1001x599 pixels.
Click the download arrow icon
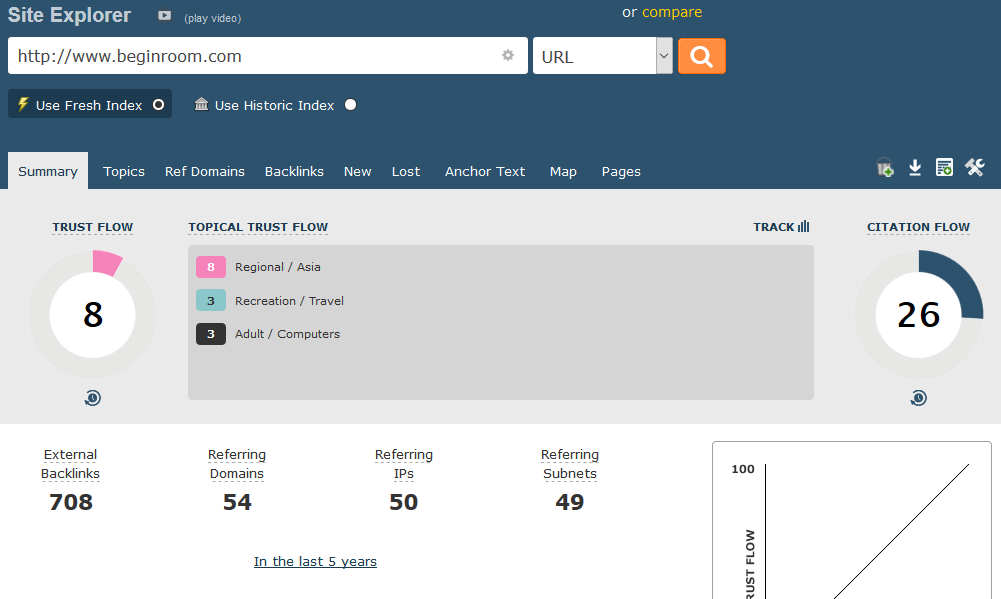[915, 167]
